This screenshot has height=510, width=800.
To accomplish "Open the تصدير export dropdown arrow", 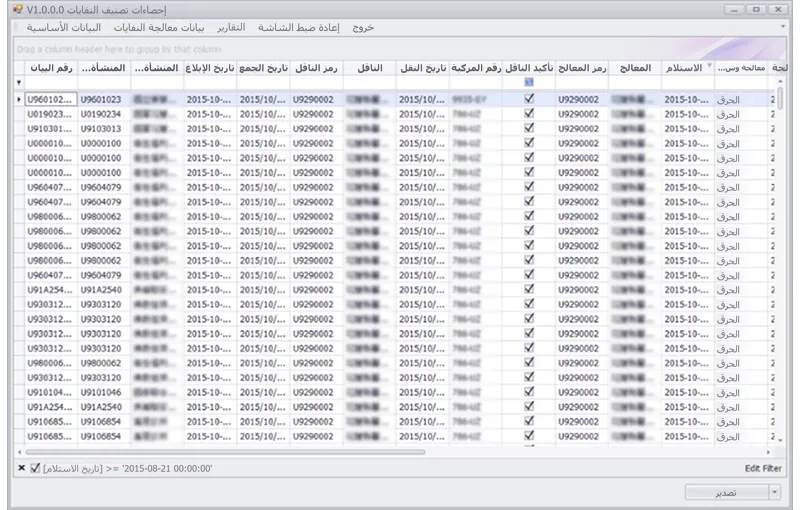I will click(774, 492).
